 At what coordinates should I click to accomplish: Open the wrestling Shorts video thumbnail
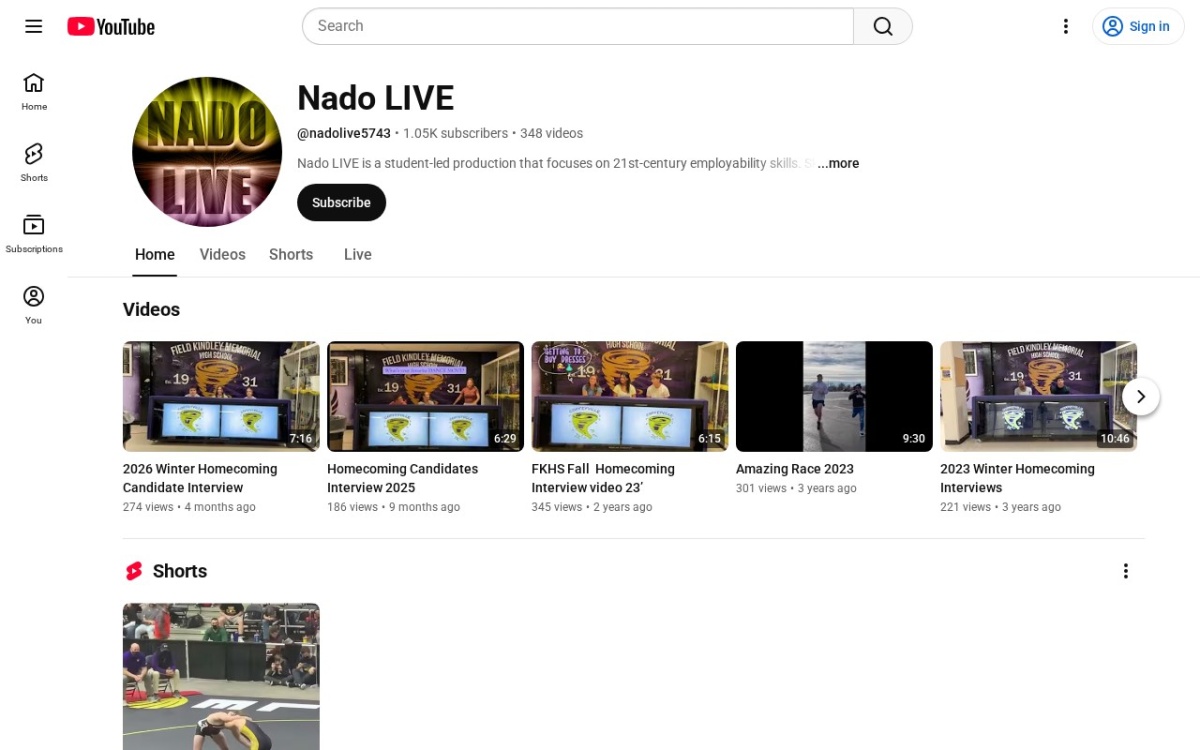click(221, 676)
